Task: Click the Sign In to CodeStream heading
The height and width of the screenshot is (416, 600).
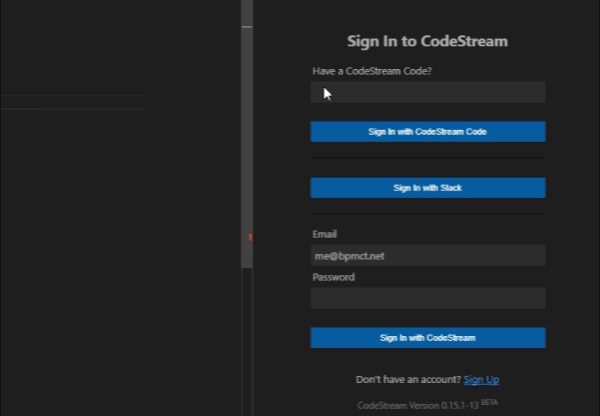Action: click(427, 42)
